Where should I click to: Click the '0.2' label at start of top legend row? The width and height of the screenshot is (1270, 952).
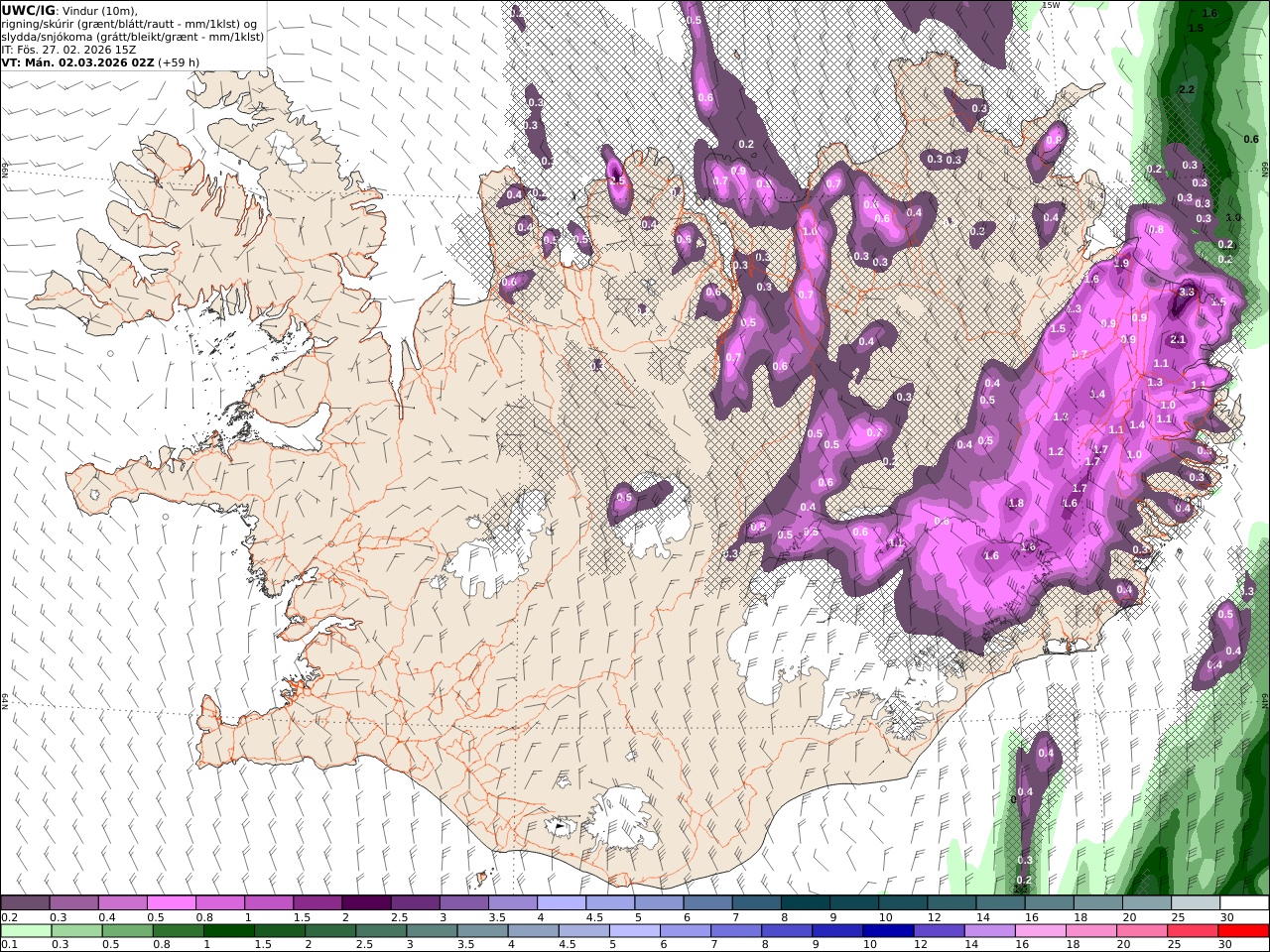(x=9, y=917)
